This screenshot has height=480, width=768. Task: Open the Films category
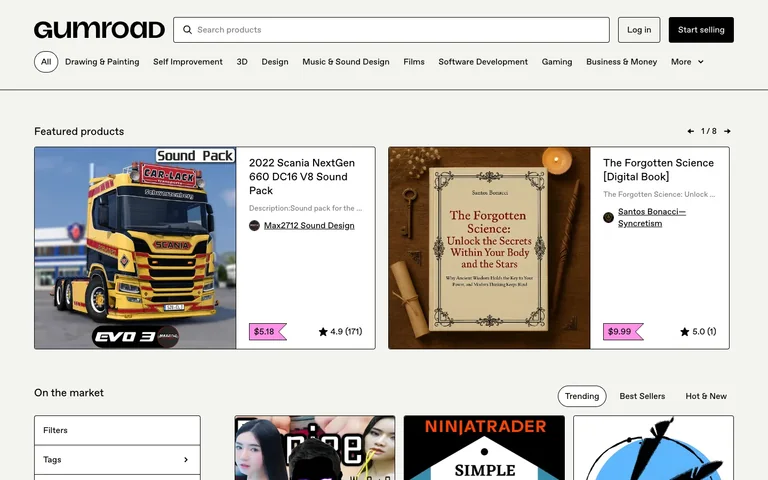414,62
